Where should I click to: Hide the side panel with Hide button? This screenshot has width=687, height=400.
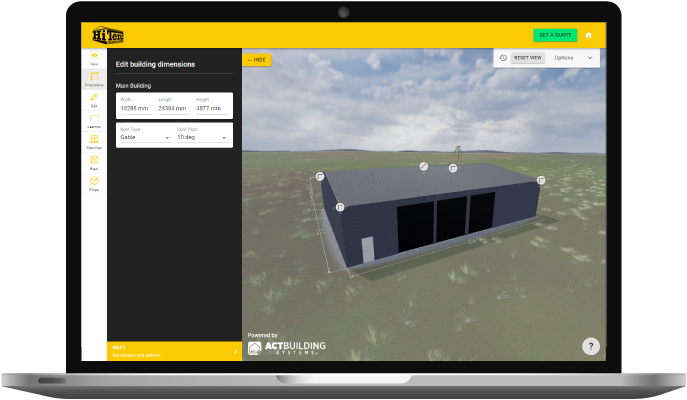tap(257, 60)
